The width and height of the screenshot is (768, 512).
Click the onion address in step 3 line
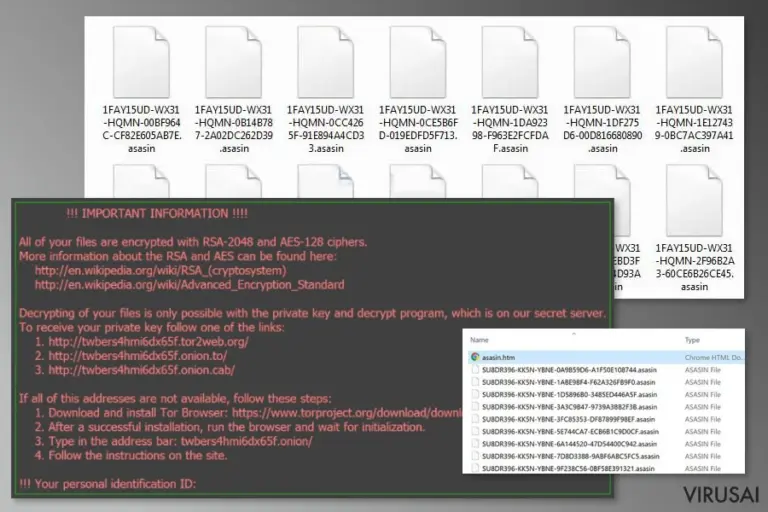point(246,441)
